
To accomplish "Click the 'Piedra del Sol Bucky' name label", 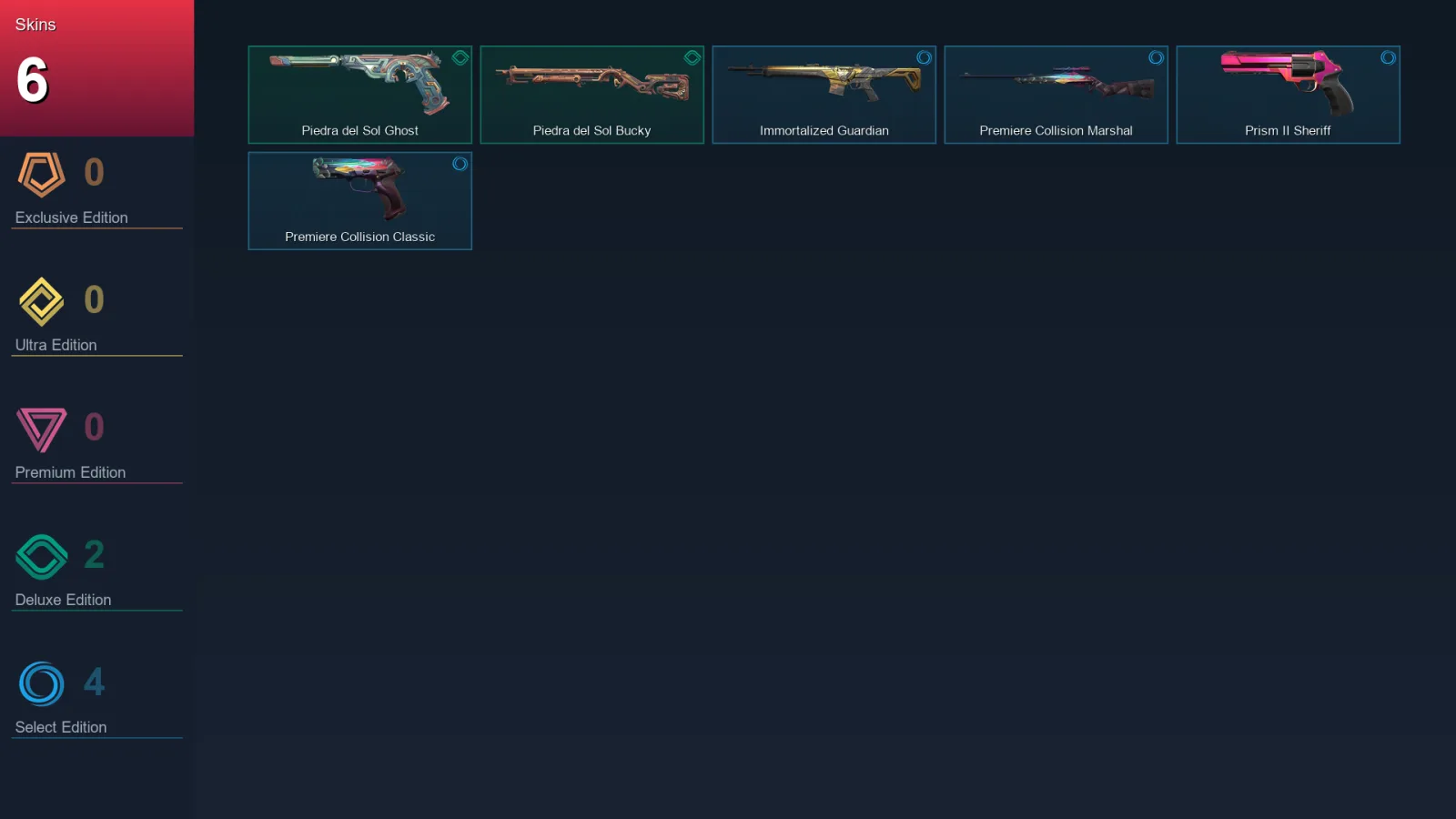I will point(592,131).
